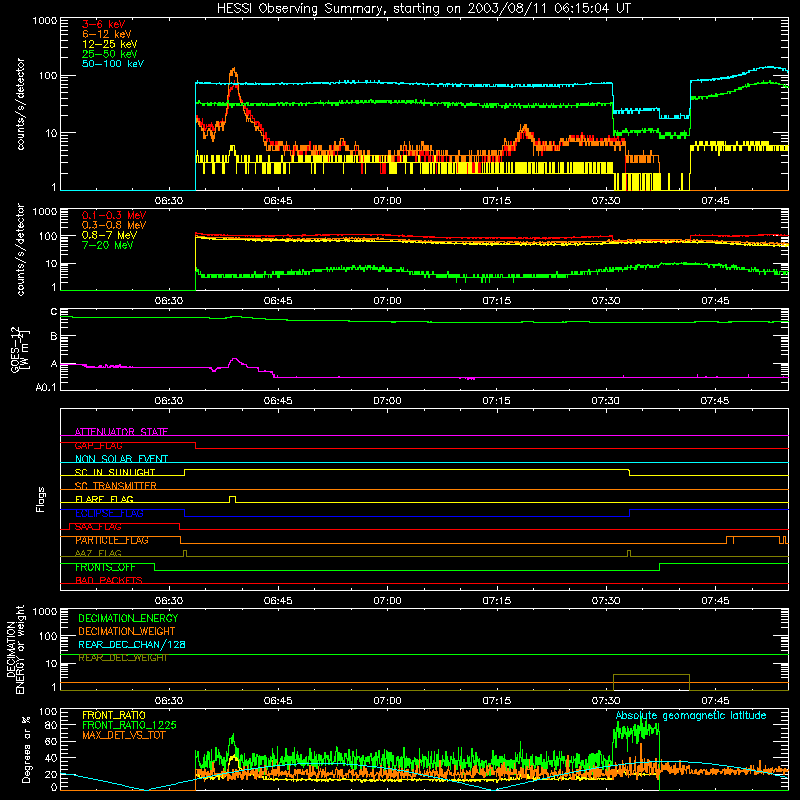Screen dimensions: 800x800
Task: Click the 06:45 tick under the Flags panel
Action: (278, 601)
